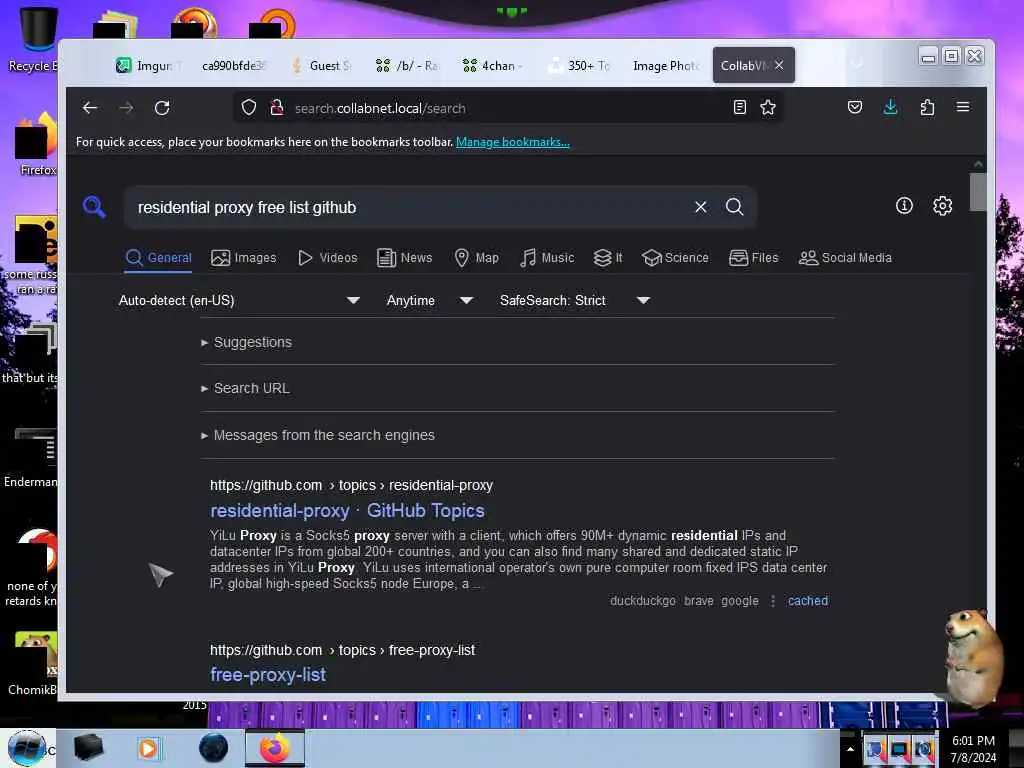Switch to the Music category
The image size is (1024, 768).
coord(547,257)
